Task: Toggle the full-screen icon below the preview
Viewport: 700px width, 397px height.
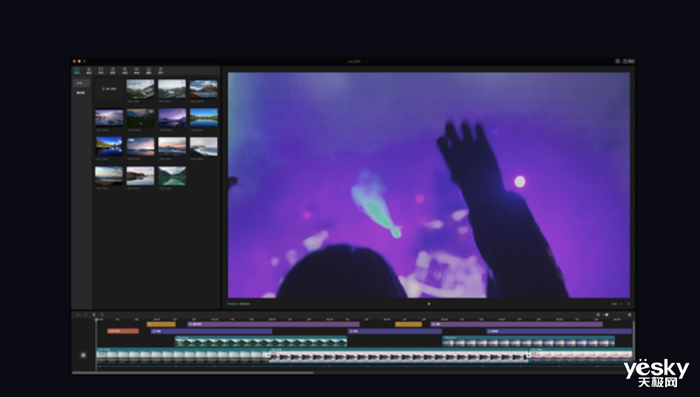Action: click(x=629, y=304)
